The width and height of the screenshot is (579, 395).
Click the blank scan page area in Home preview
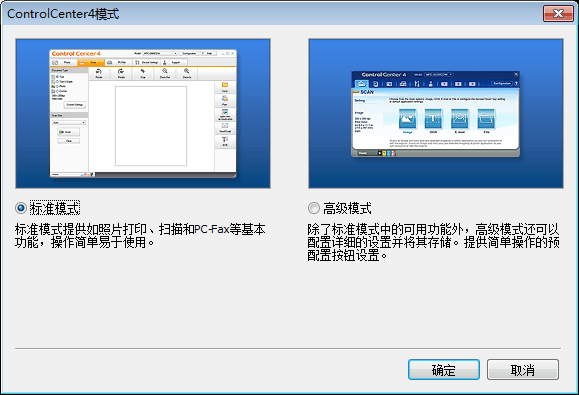click(151, 126)
